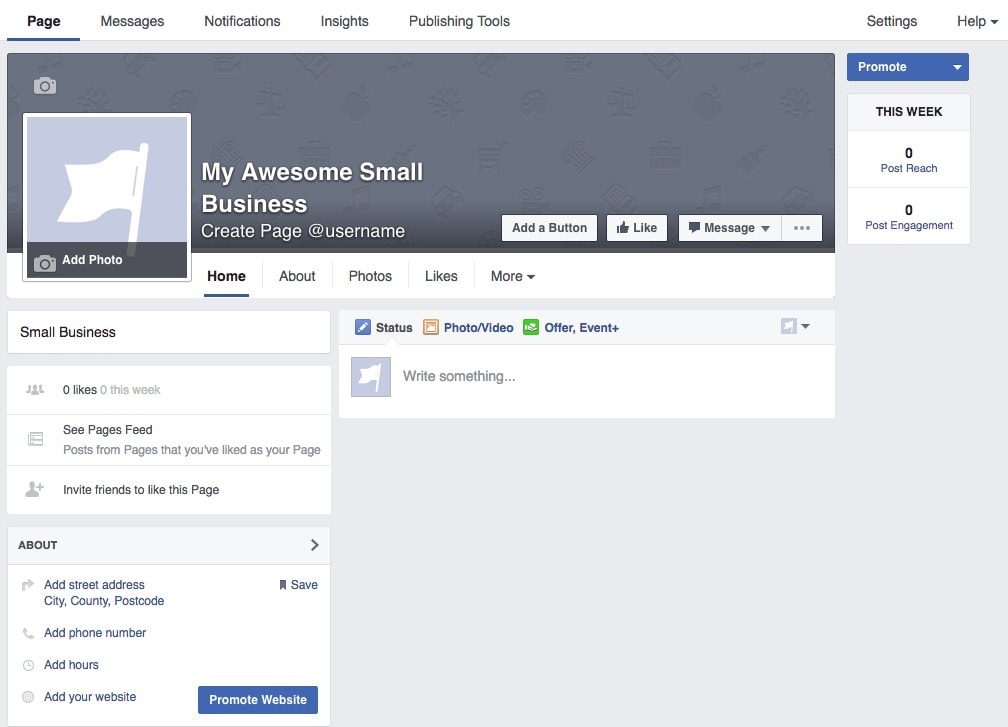Click the THIS WEEK header

pos(908,112)
